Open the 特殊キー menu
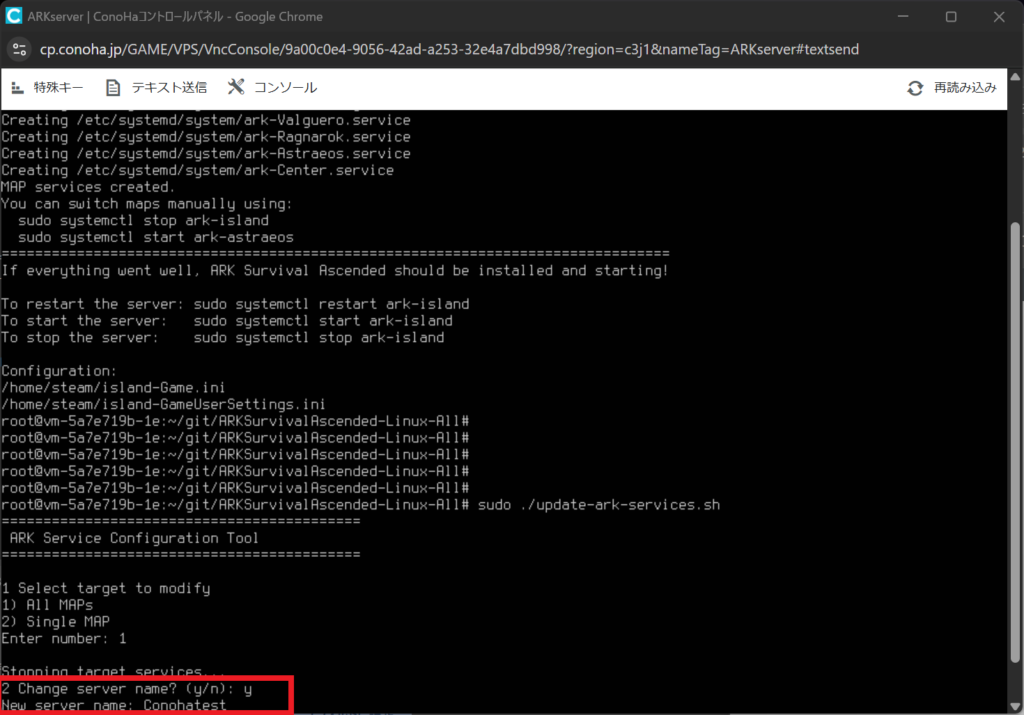The image size is (1024, 715). (x=58, y=88)
